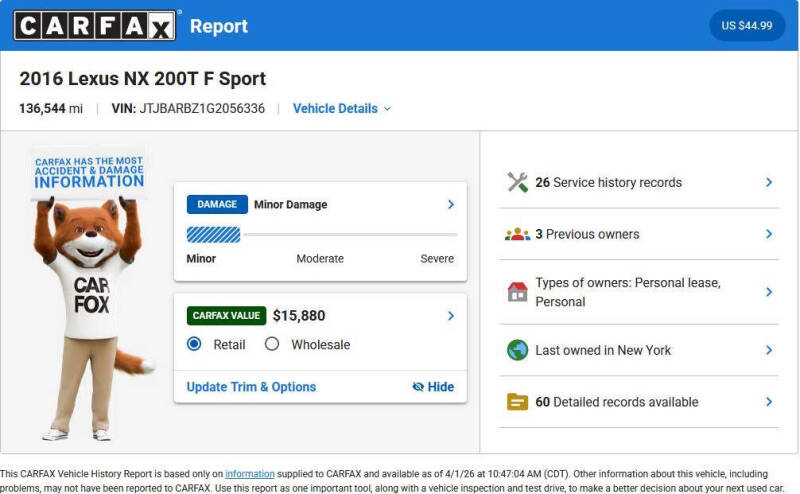Open Detailed records available chevron
The image size is (800, 494).
pos(769,402)
